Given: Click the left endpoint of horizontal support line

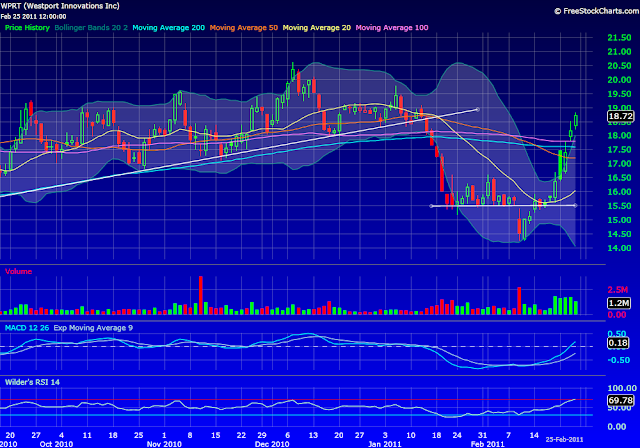Looking at the screenshot, I should click(x=431, y=206).
